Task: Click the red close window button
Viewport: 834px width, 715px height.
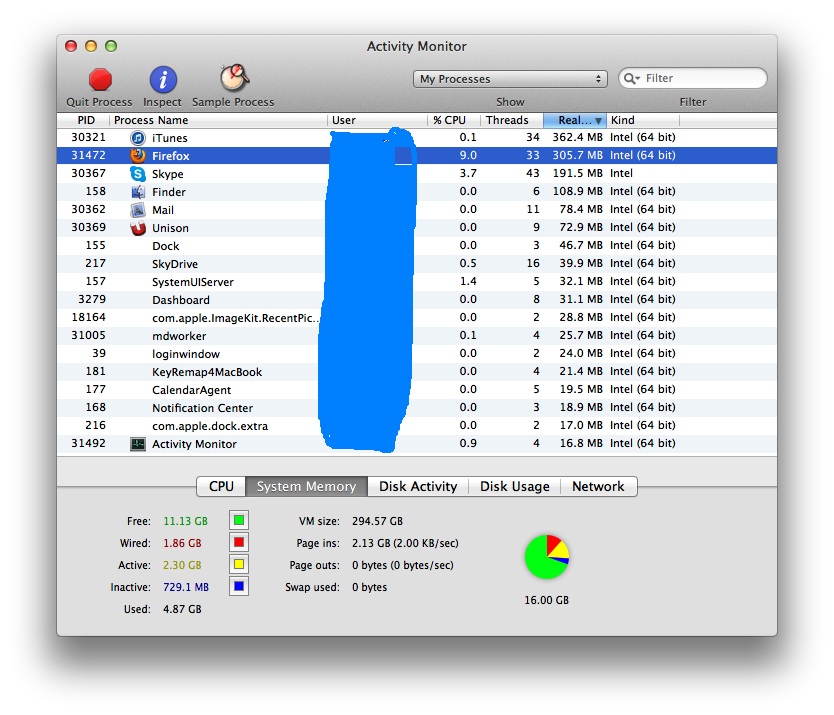Action: point(71,46)
